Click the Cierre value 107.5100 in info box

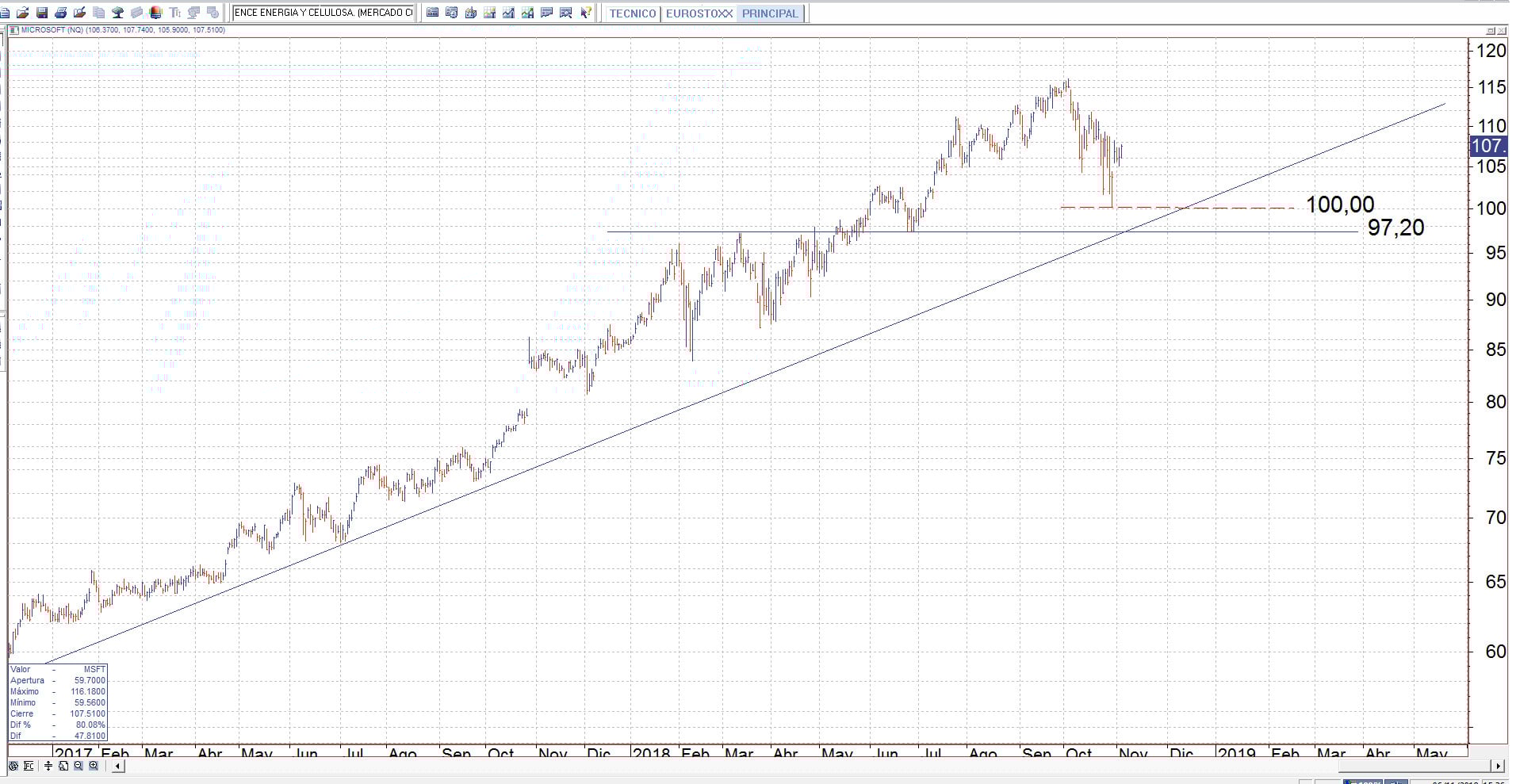pyautogui.click(x=88, y=714)
